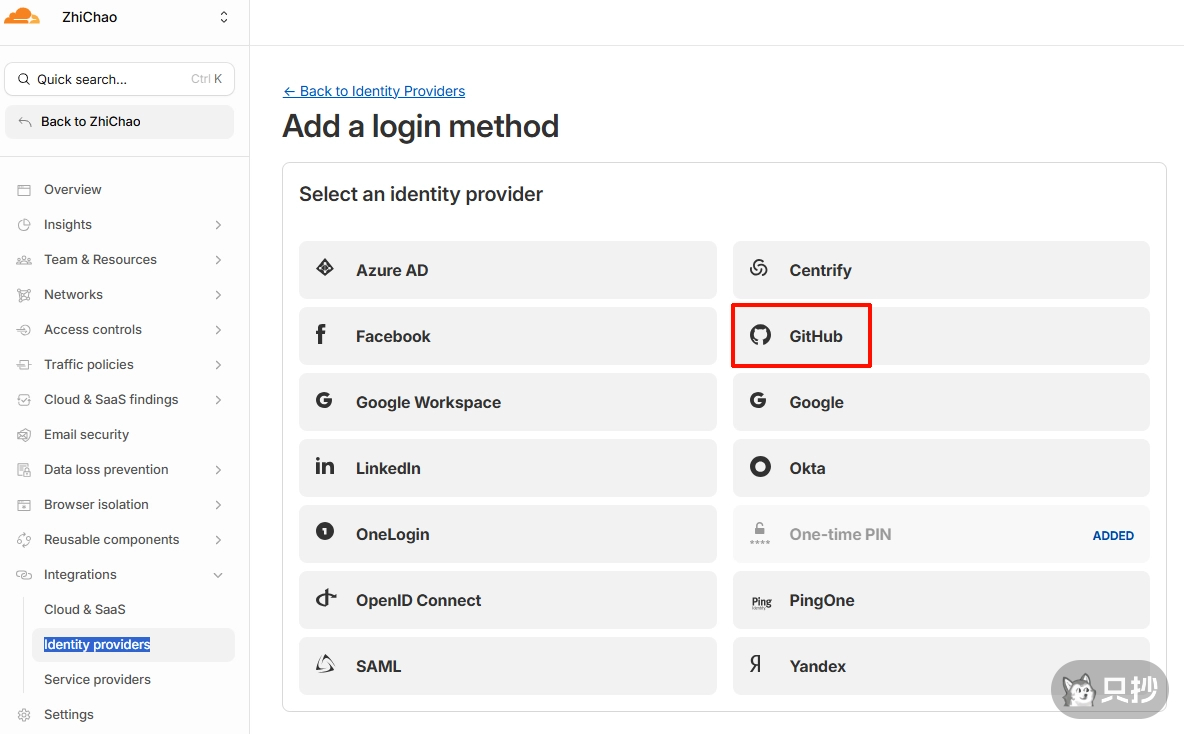Image resolution: width=1184 pixels, height=734 pixels.
Task: Select the OpenID Connect icon
Action: (x=325, y=599)
